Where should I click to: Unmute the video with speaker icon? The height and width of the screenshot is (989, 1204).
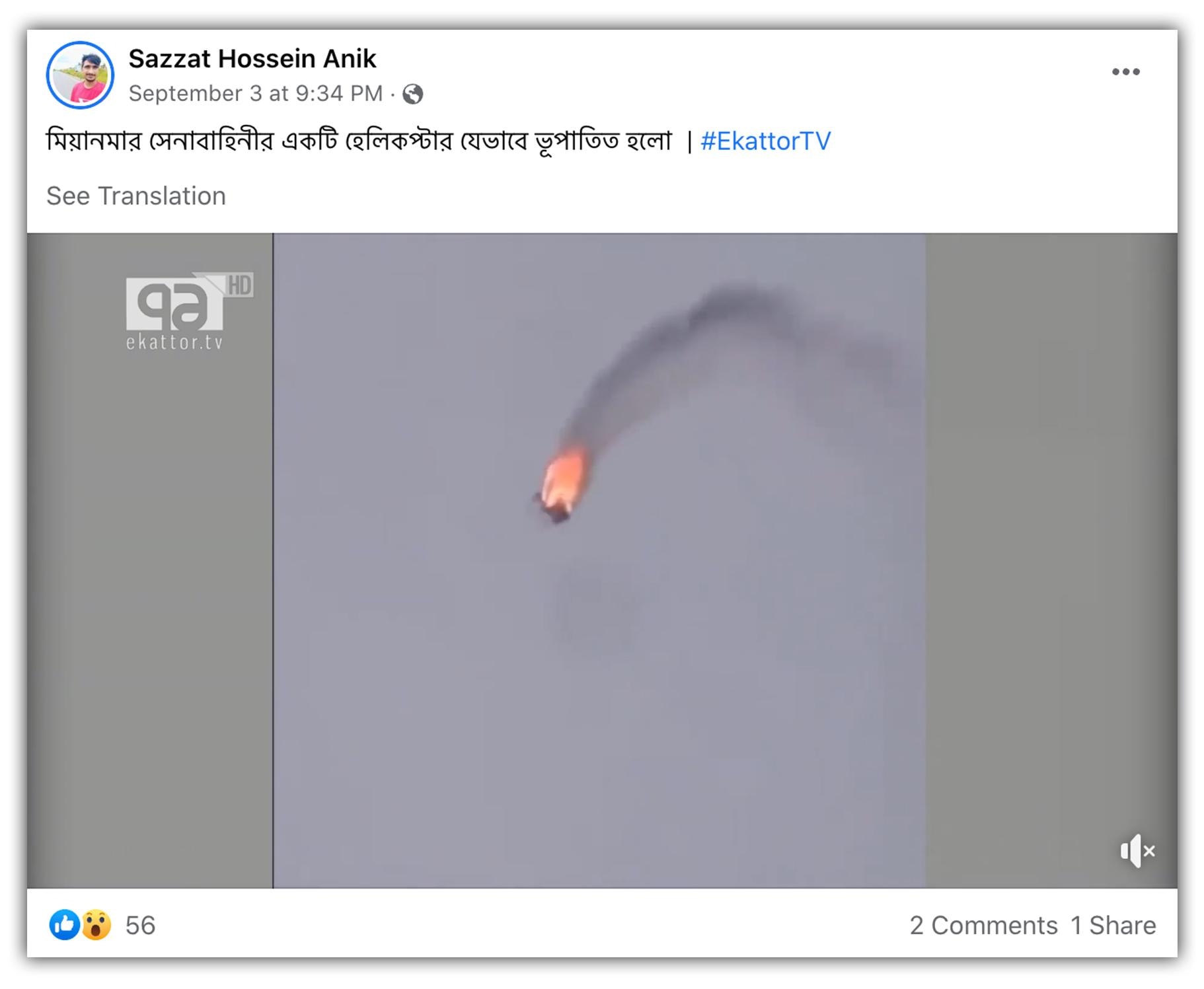1137,851
